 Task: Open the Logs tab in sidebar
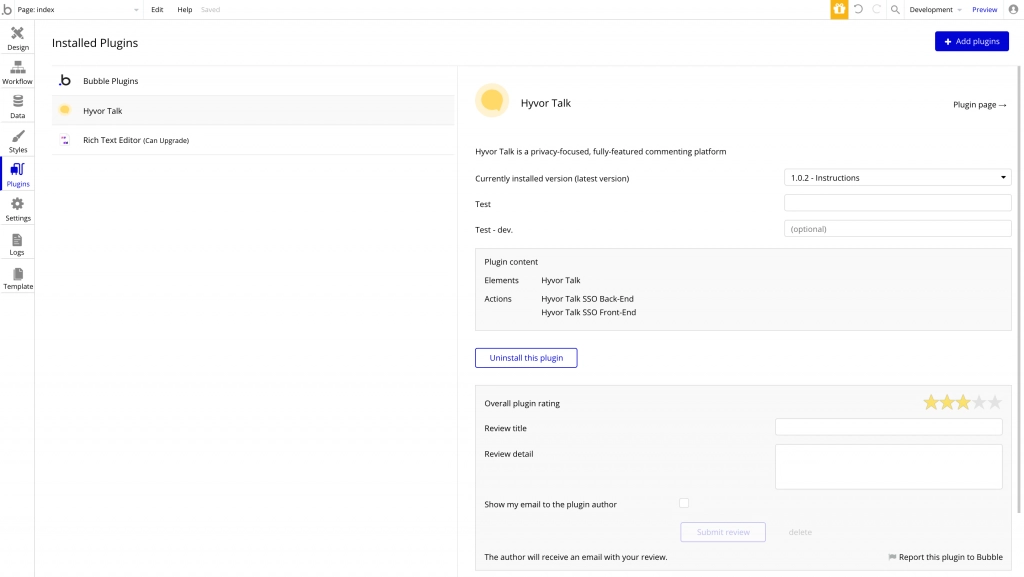[18, 243]
